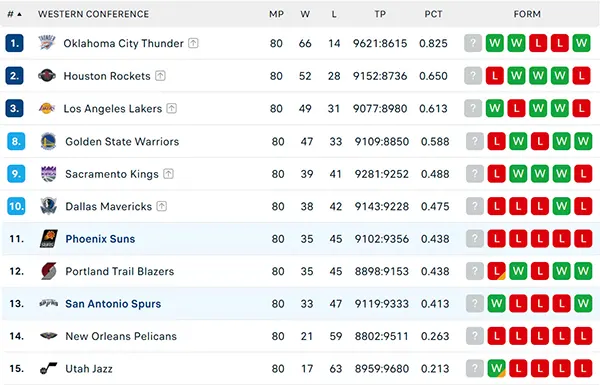Open the San Antonio Spurs team page
Screen dimensions: 600x385
[113, 304]
